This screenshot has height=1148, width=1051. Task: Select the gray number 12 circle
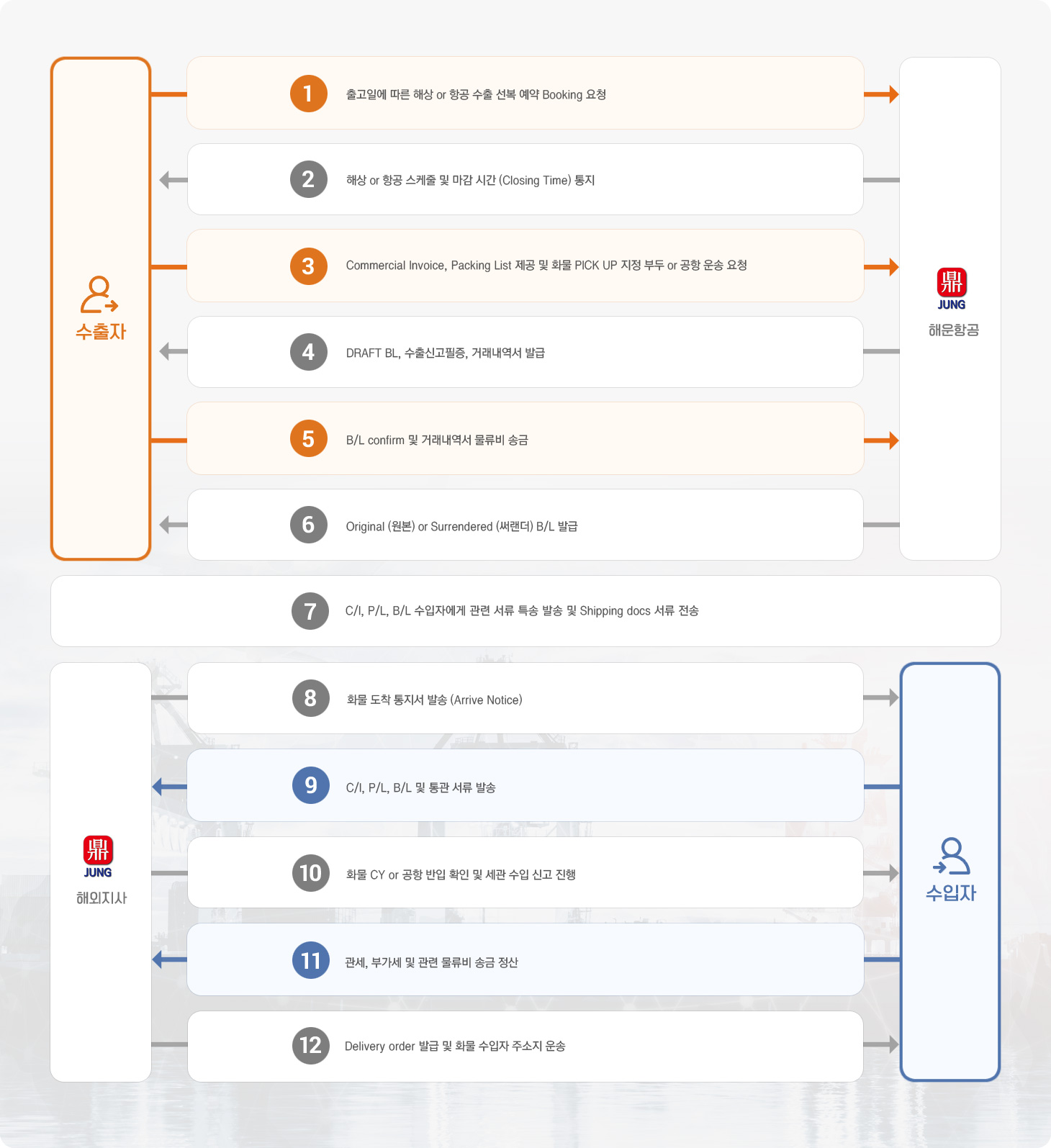click(310, 1045)
